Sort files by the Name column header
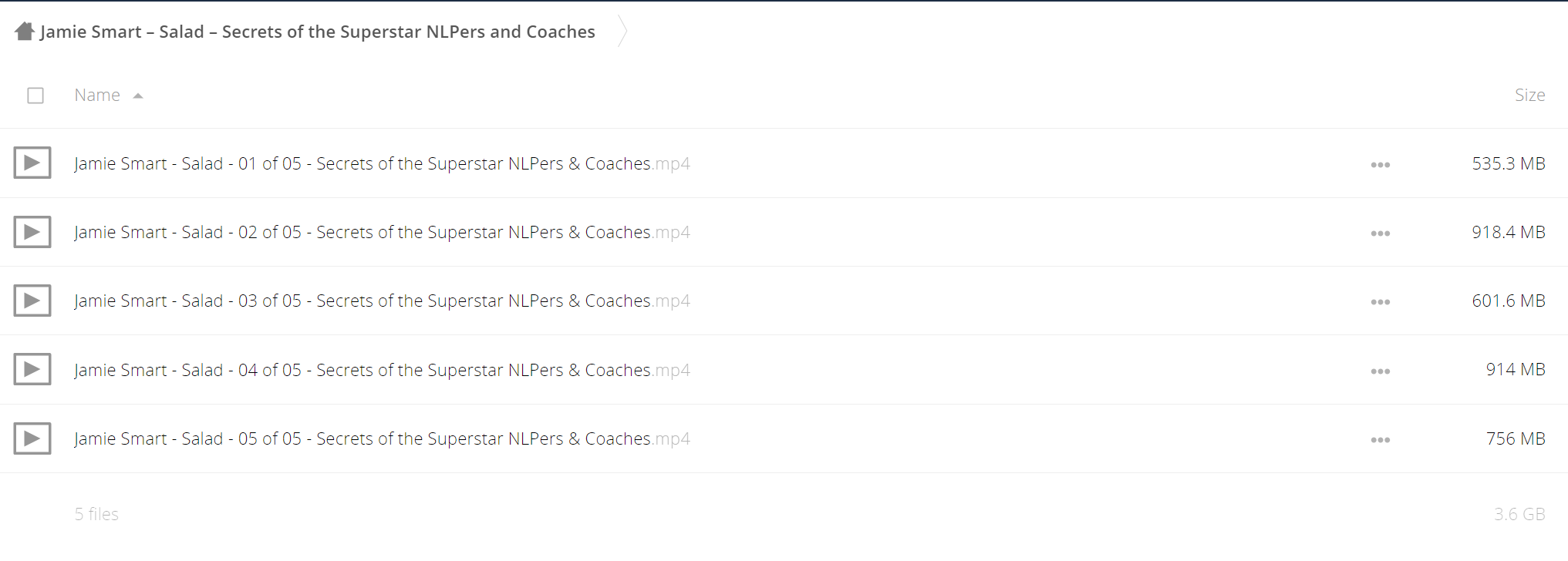This screenshot has height=561, width=1568. (97, 96)
